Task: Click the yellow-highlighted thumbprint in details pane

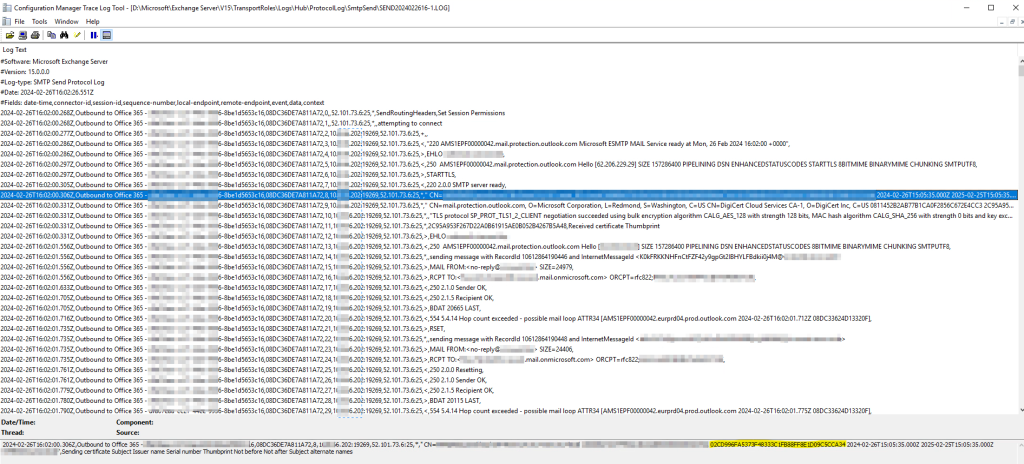Action: click(777, 443)
